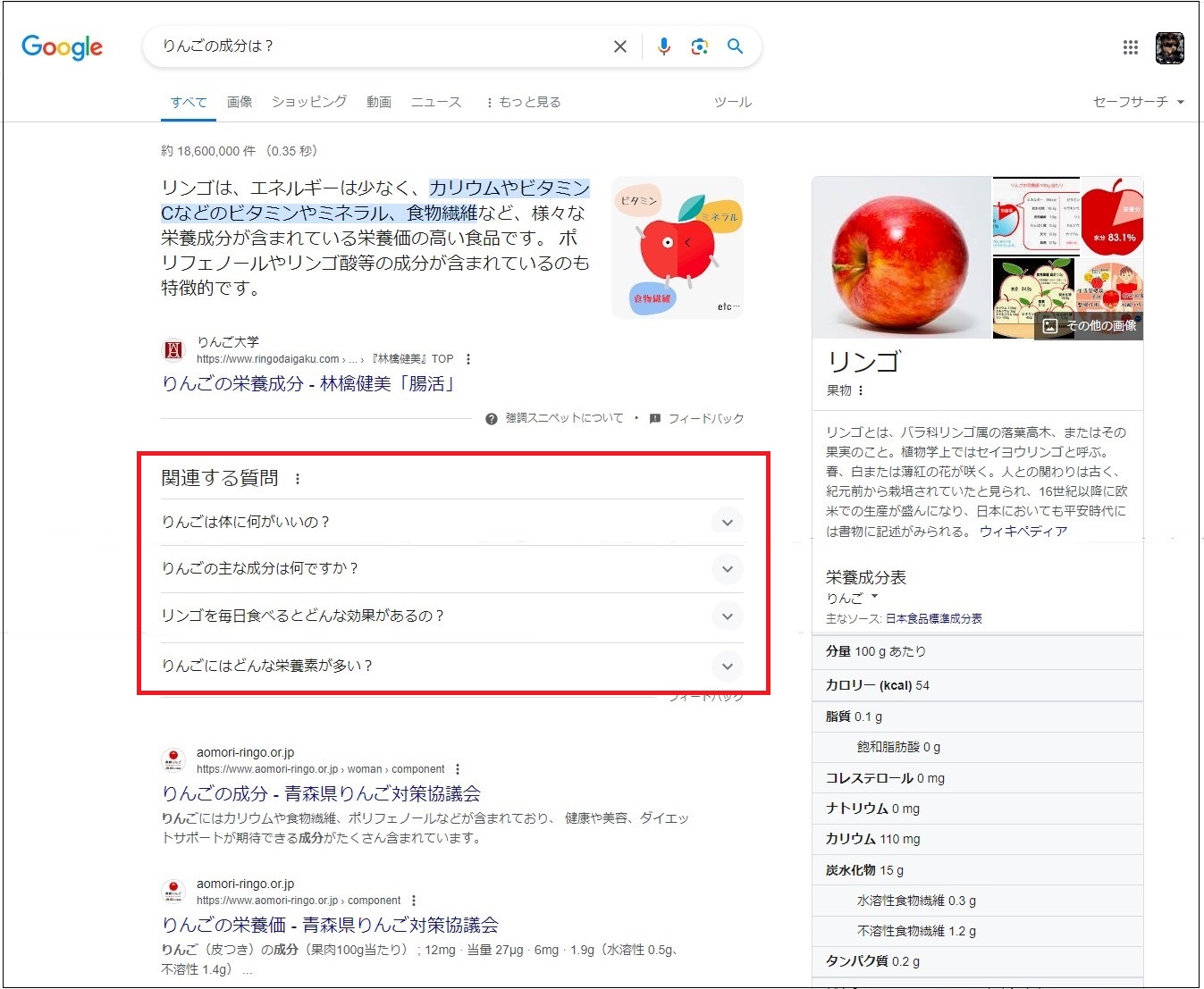Click the 脂質 0.1 g row
The height and width of the screenshot is (989, 1204).
click(x=978, y=717)
